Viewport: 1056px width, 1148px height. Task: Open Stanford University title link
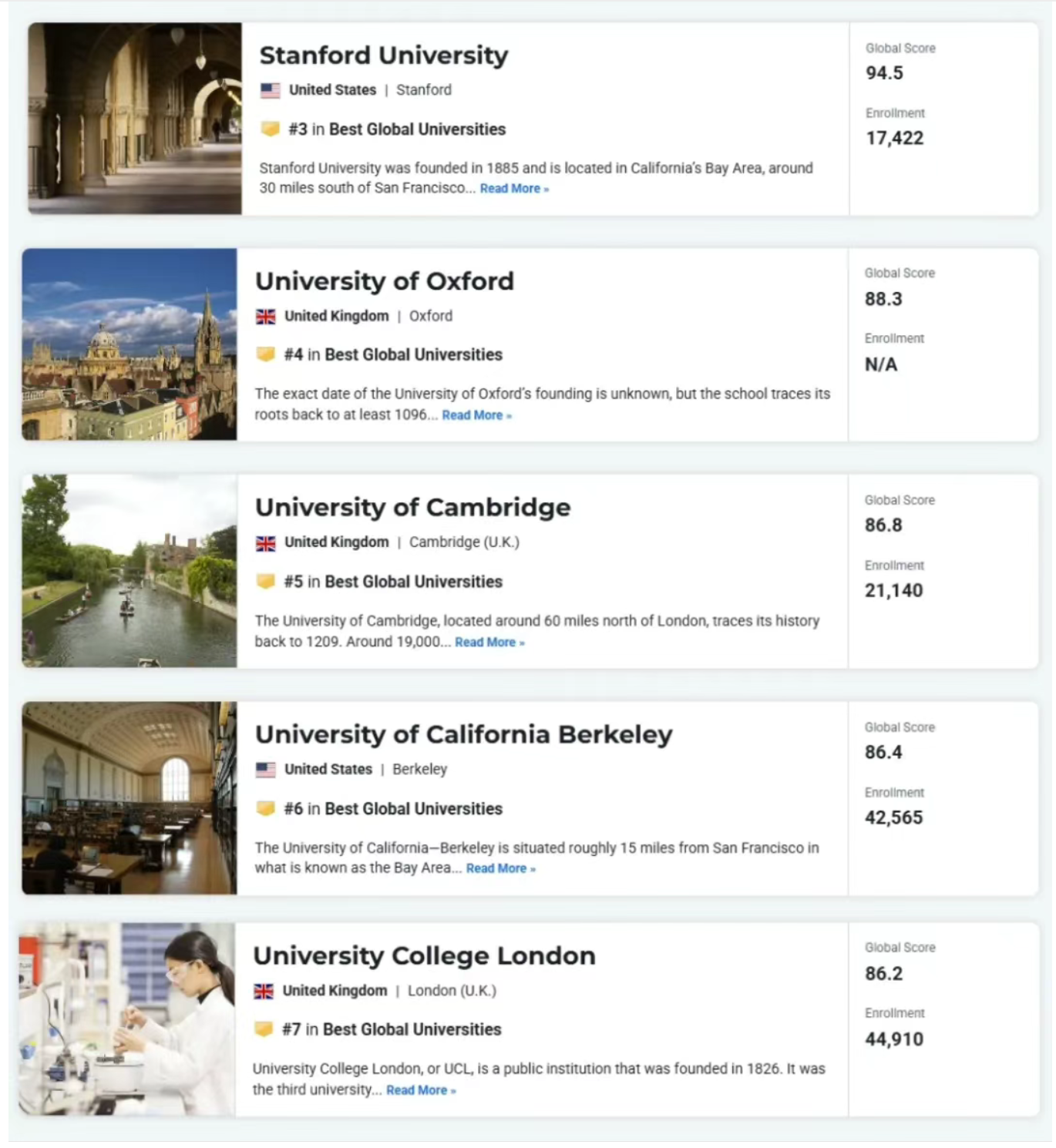tap(384, 55)
